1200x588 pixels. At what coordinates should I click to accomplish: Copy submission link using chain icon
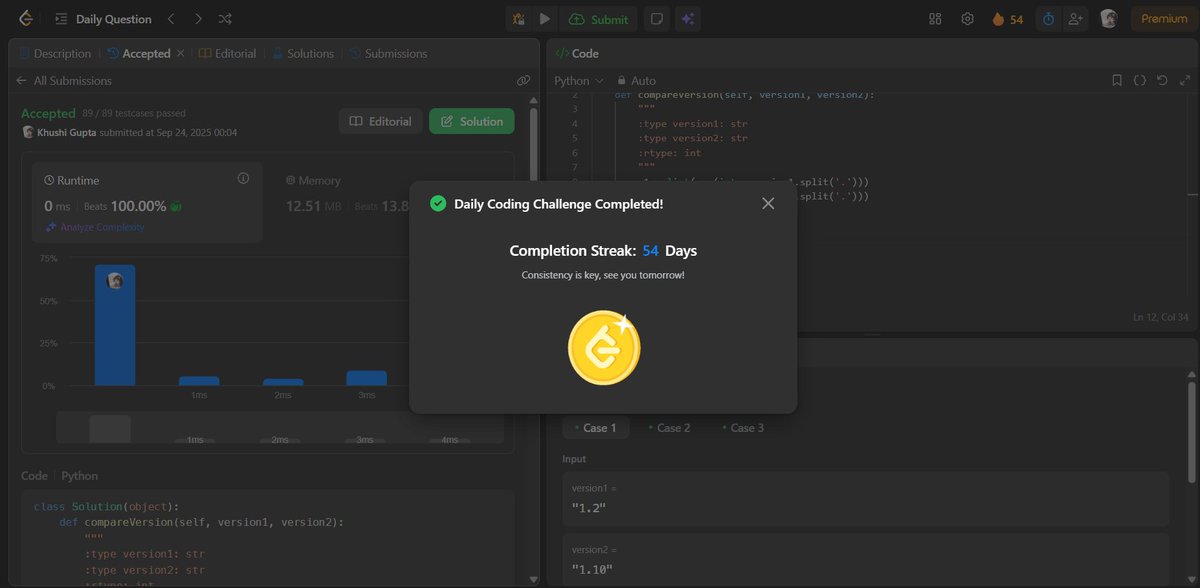[523, 81]
